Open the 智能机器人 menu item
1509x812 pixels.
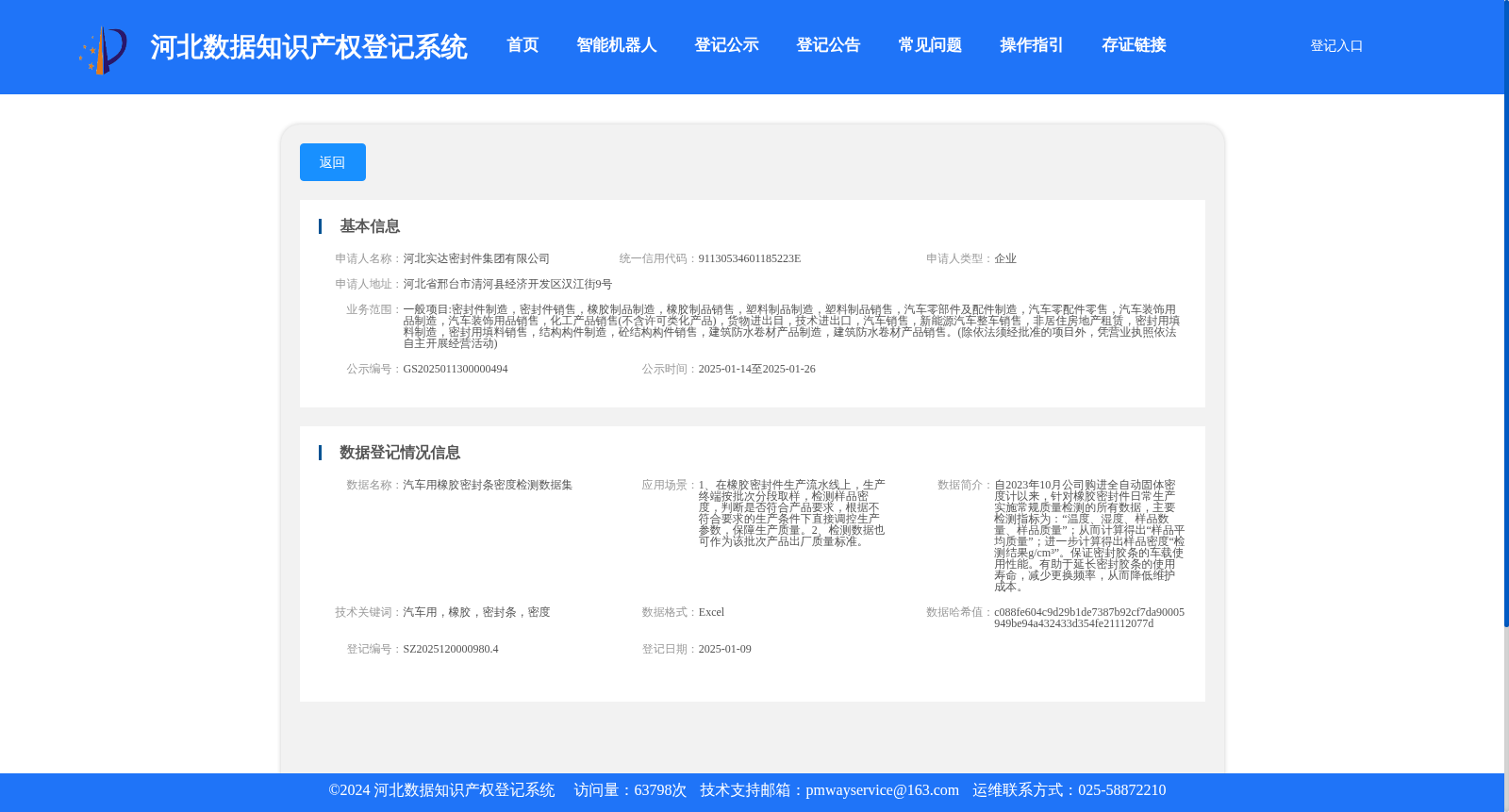point(617,45)
